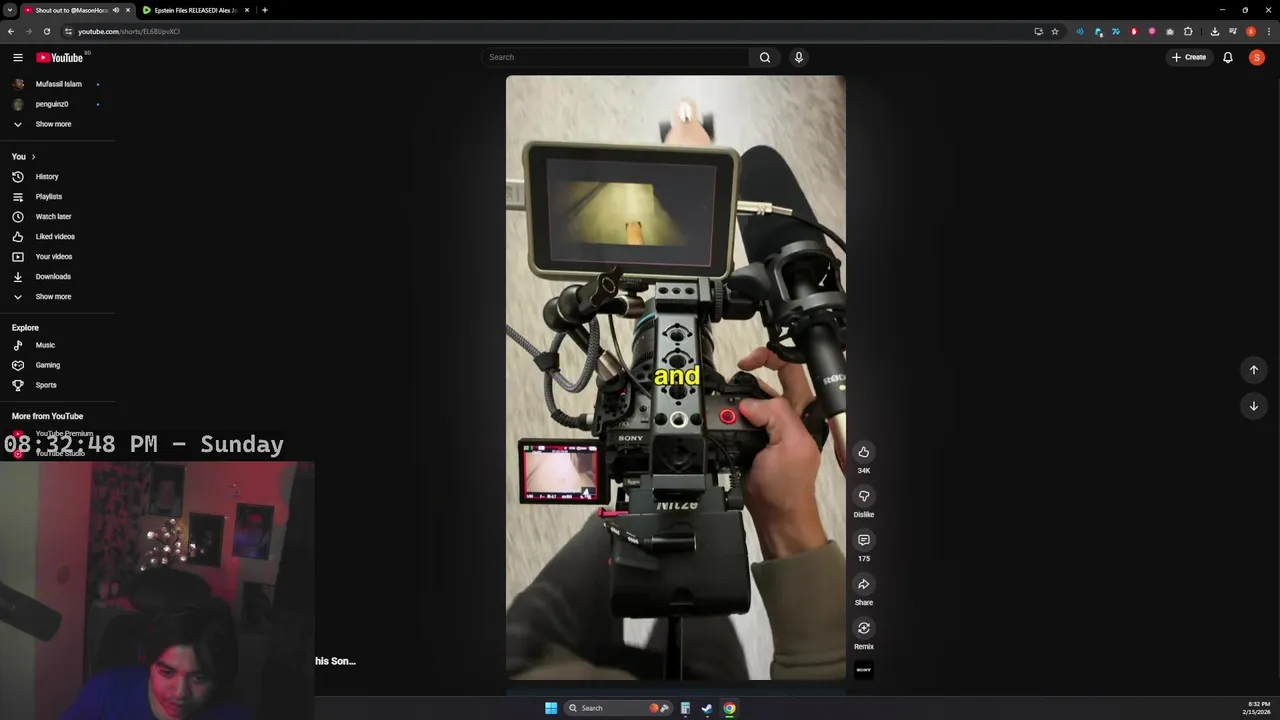Open the Mufassil Islam subscription channel
Image resolution: width=1280 pixels, height=720 pixels.
click(58, 84)
